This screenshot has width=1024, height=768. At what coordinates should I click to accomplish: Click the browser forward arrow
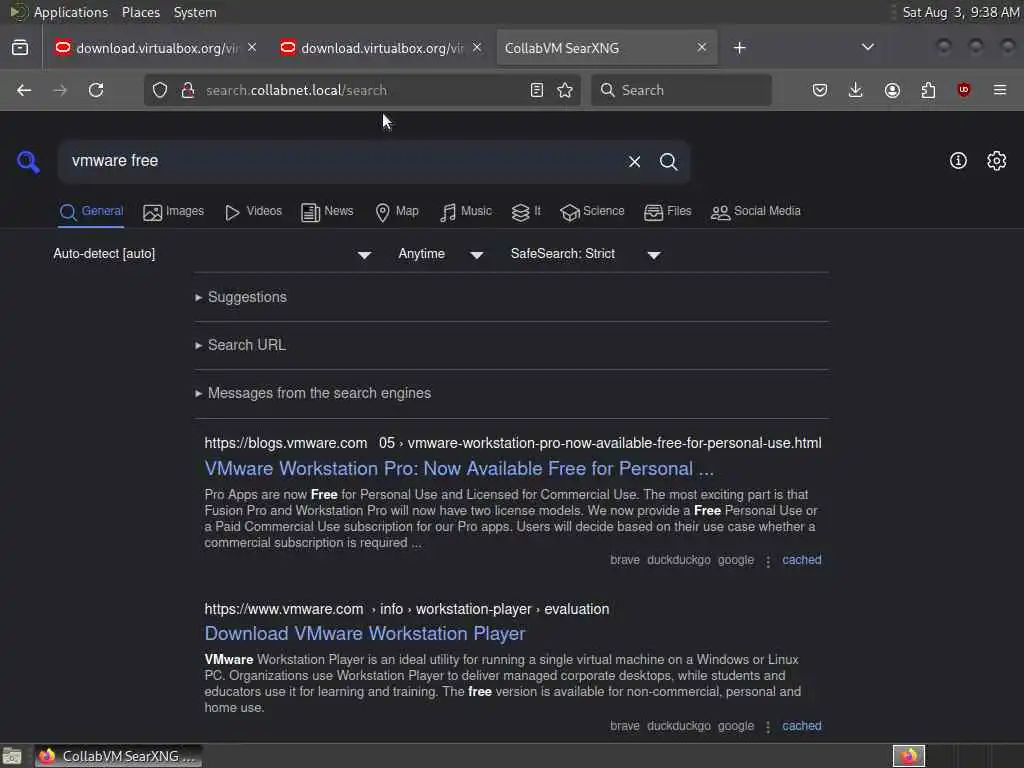60,90
